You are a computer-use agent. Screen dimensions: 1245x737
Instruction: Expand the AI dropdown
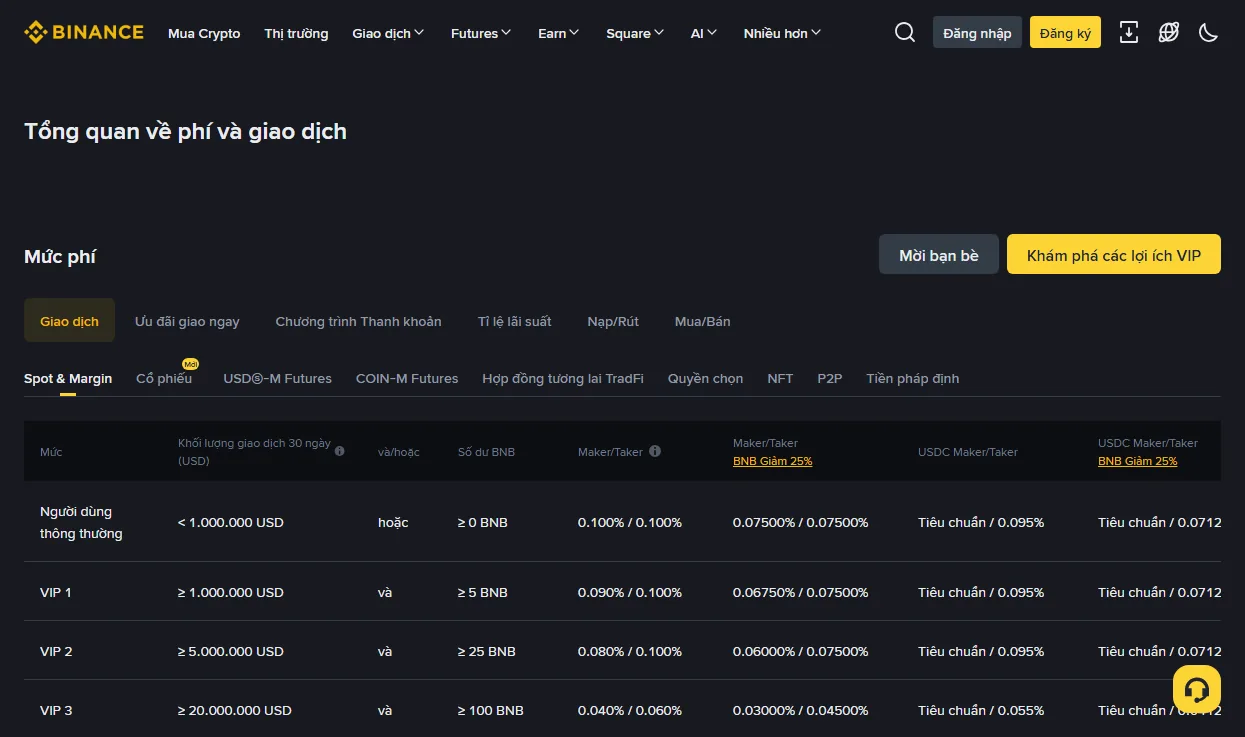[x=704, y=33]
